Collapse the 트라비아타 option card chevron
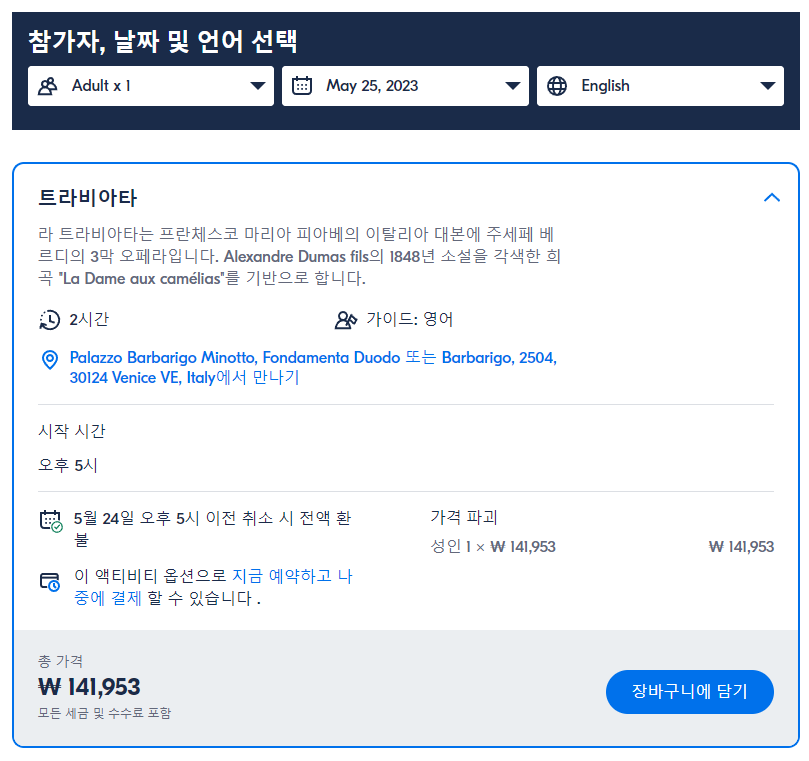 coord(771,198)
